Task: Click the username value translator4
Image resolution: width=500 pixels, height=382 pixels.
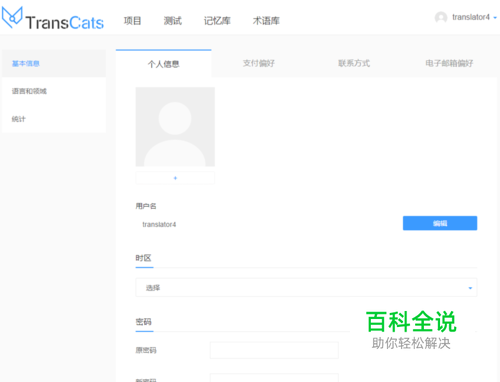Action: (x=159, y=224)
